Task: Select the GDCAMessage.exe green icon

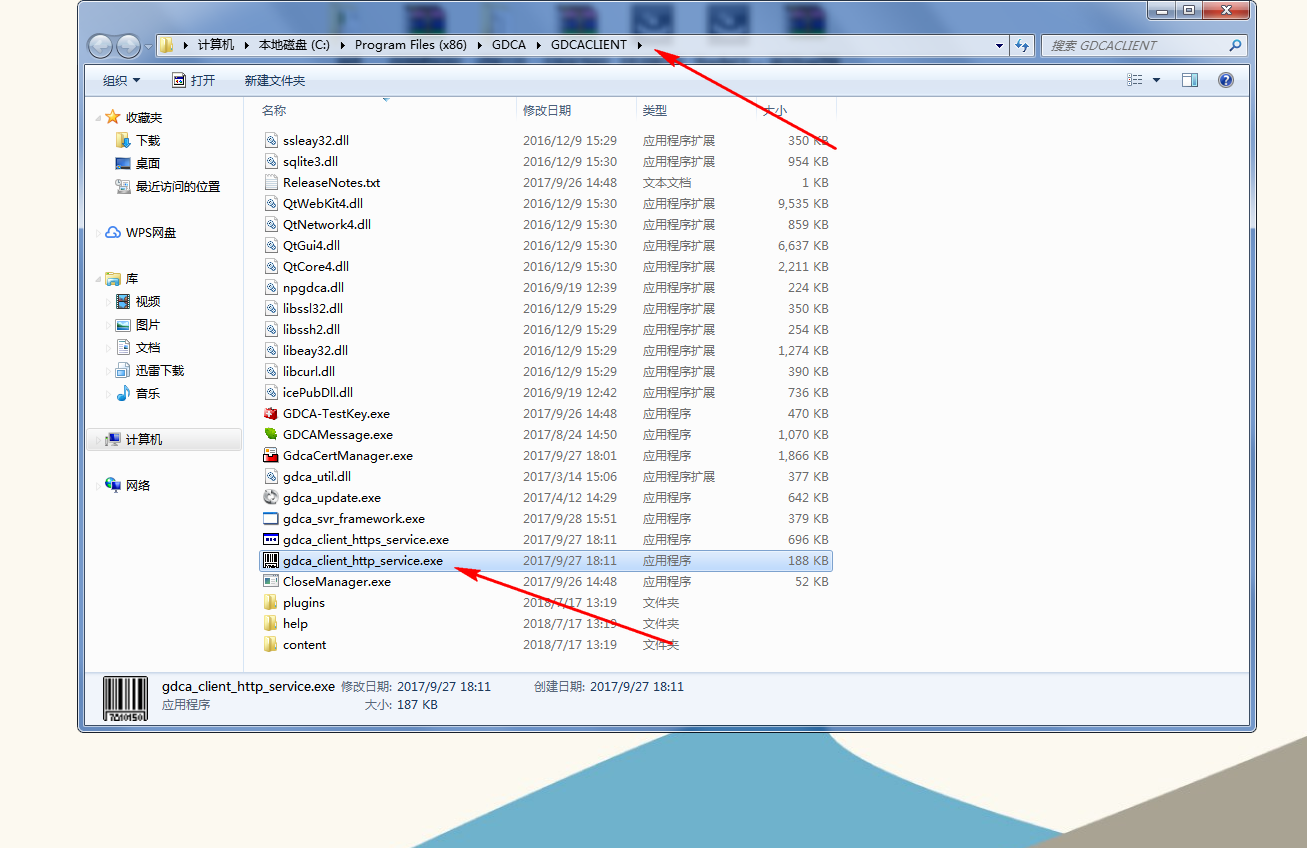Action: click(270, 435)
